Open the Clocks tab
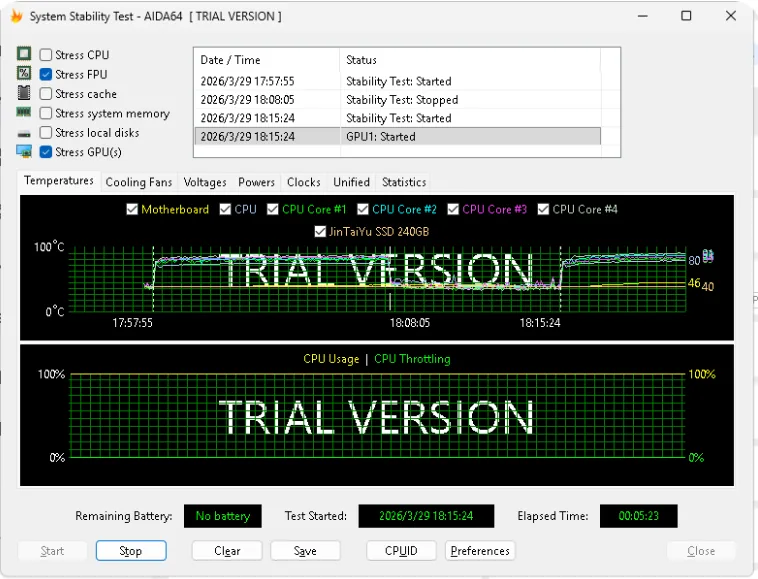 304,182
